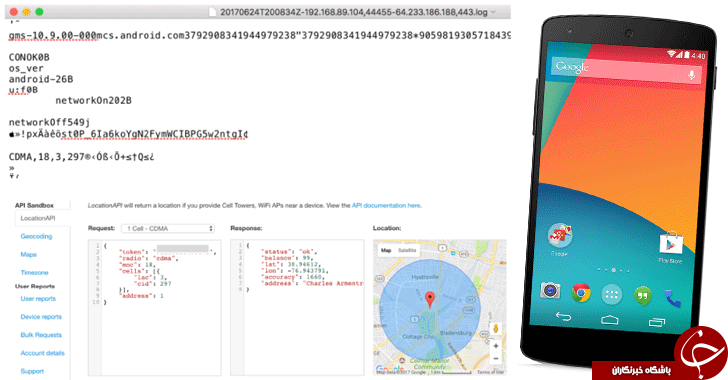728x380 pixels.
Task: Open the app drawer on the phone
Action: pos(611,295)
